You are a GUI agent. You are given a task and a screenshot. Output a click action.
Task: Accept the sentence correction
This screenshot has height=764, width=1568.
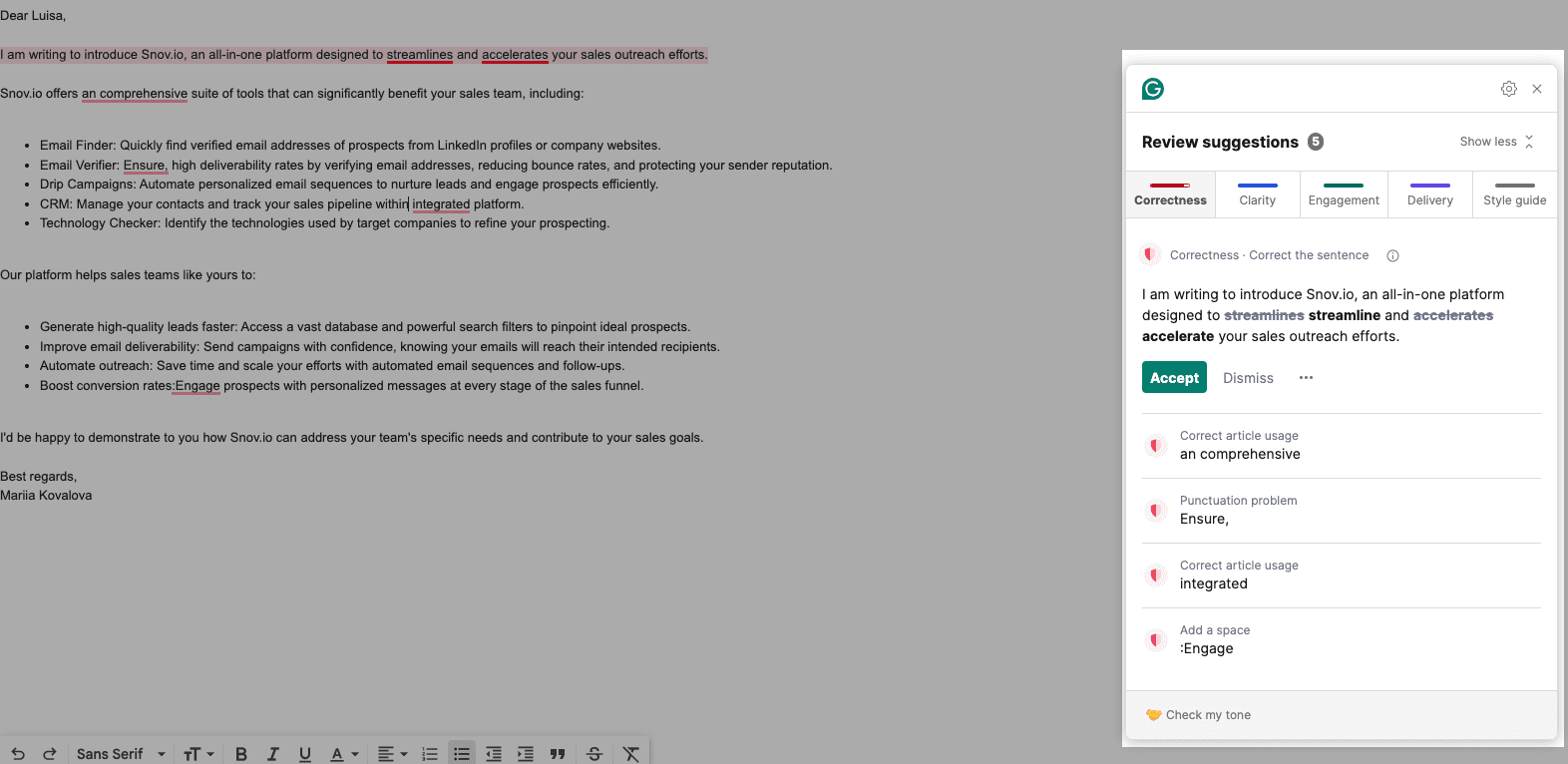[1174, 378]
